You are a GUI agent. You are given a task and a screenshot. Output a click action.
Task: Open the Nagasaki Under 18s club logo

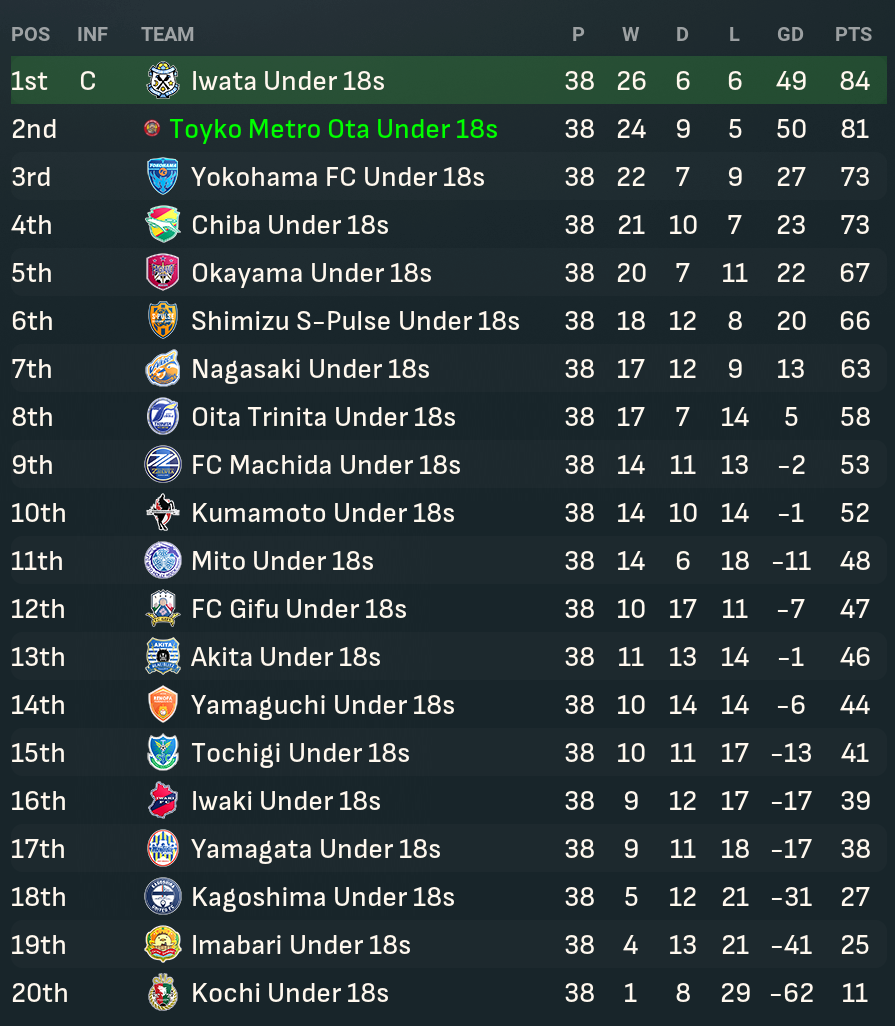[x=162, y=368]
